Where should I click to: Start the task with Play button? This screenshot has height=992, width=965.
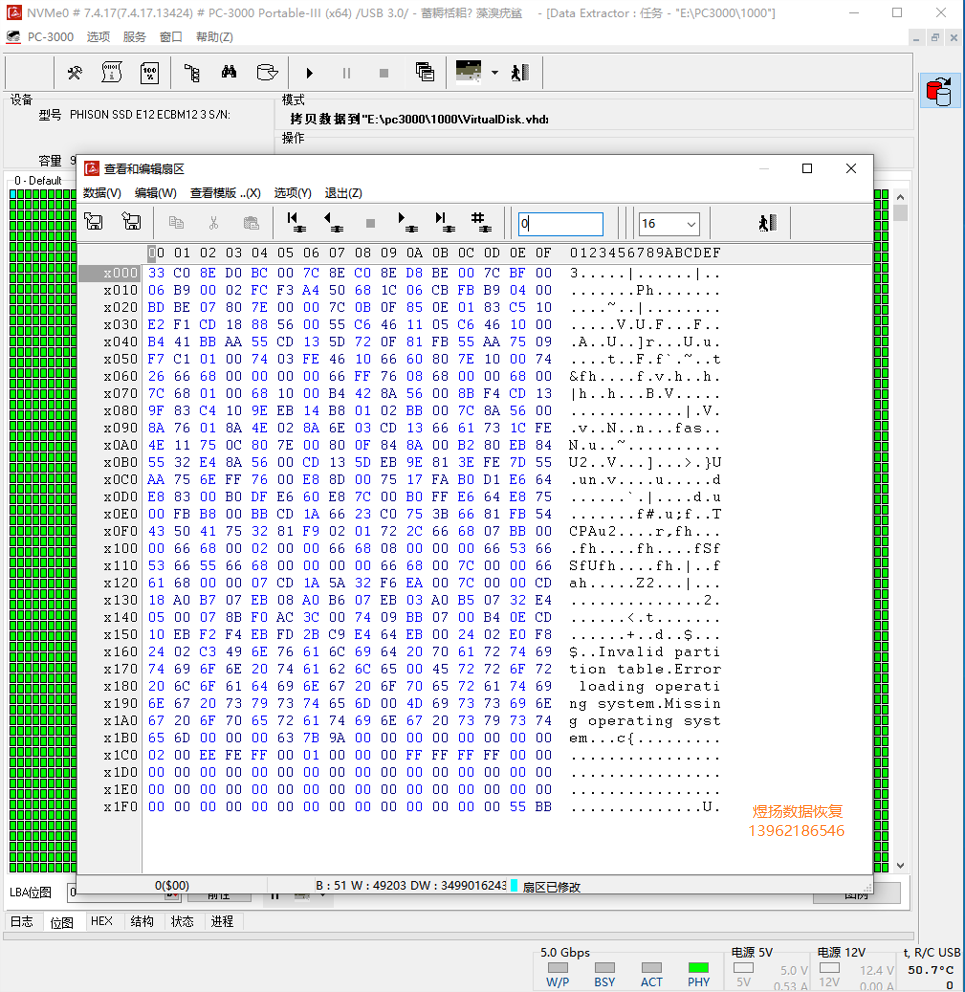point(309,73)
